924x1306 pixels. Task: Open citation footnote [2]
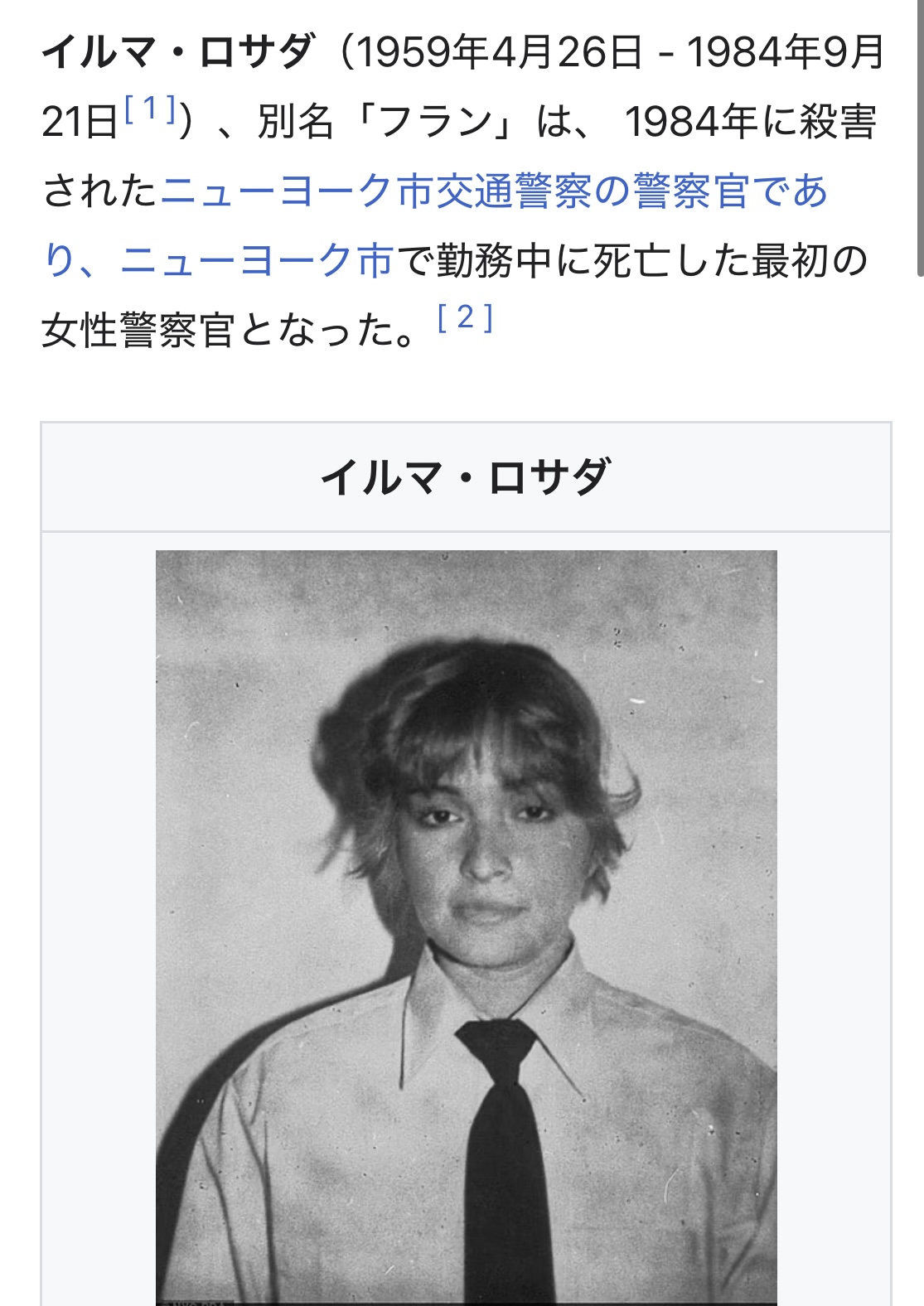465,318
